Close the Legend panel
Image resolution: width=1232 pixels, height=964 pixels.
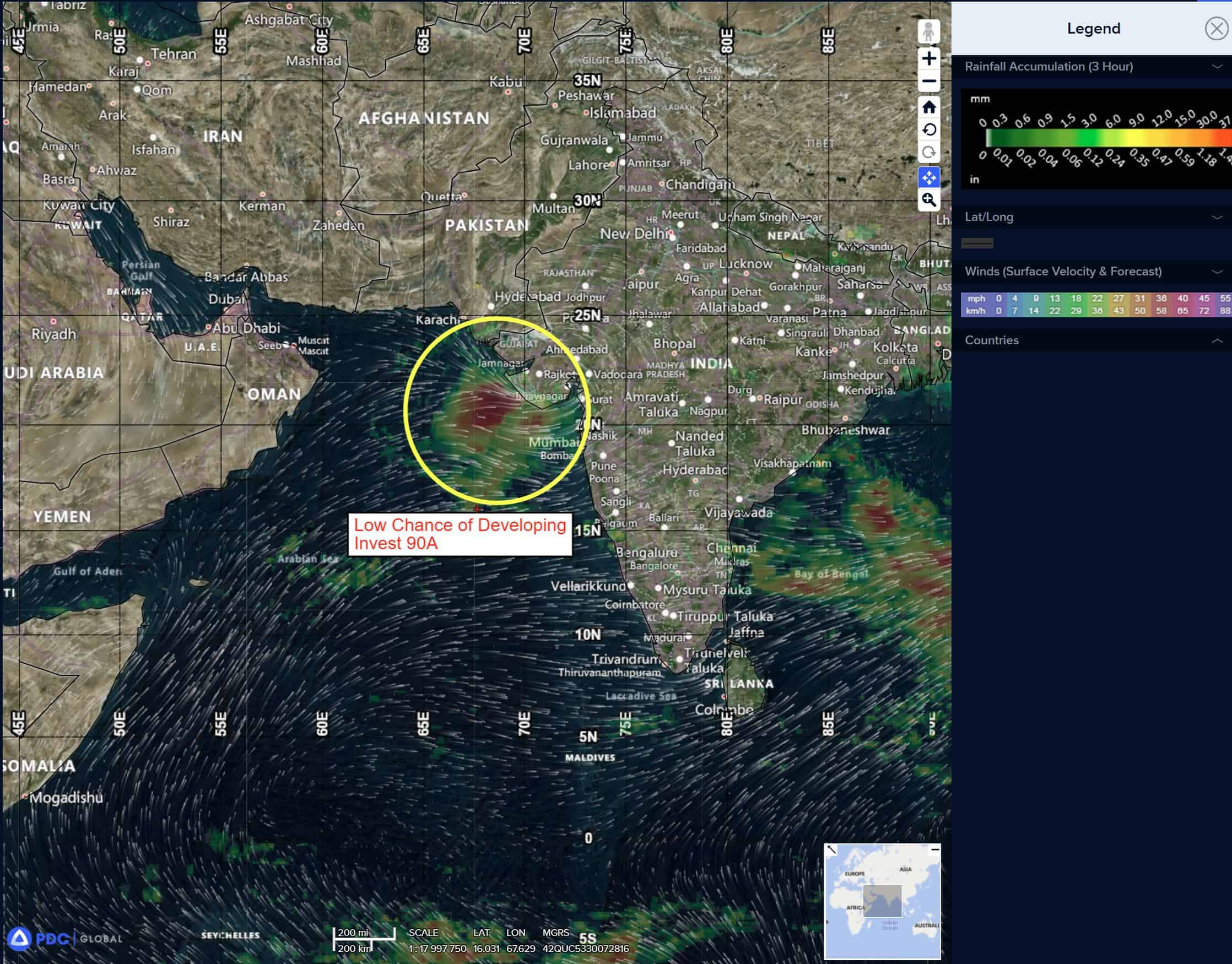(1215, 29)
